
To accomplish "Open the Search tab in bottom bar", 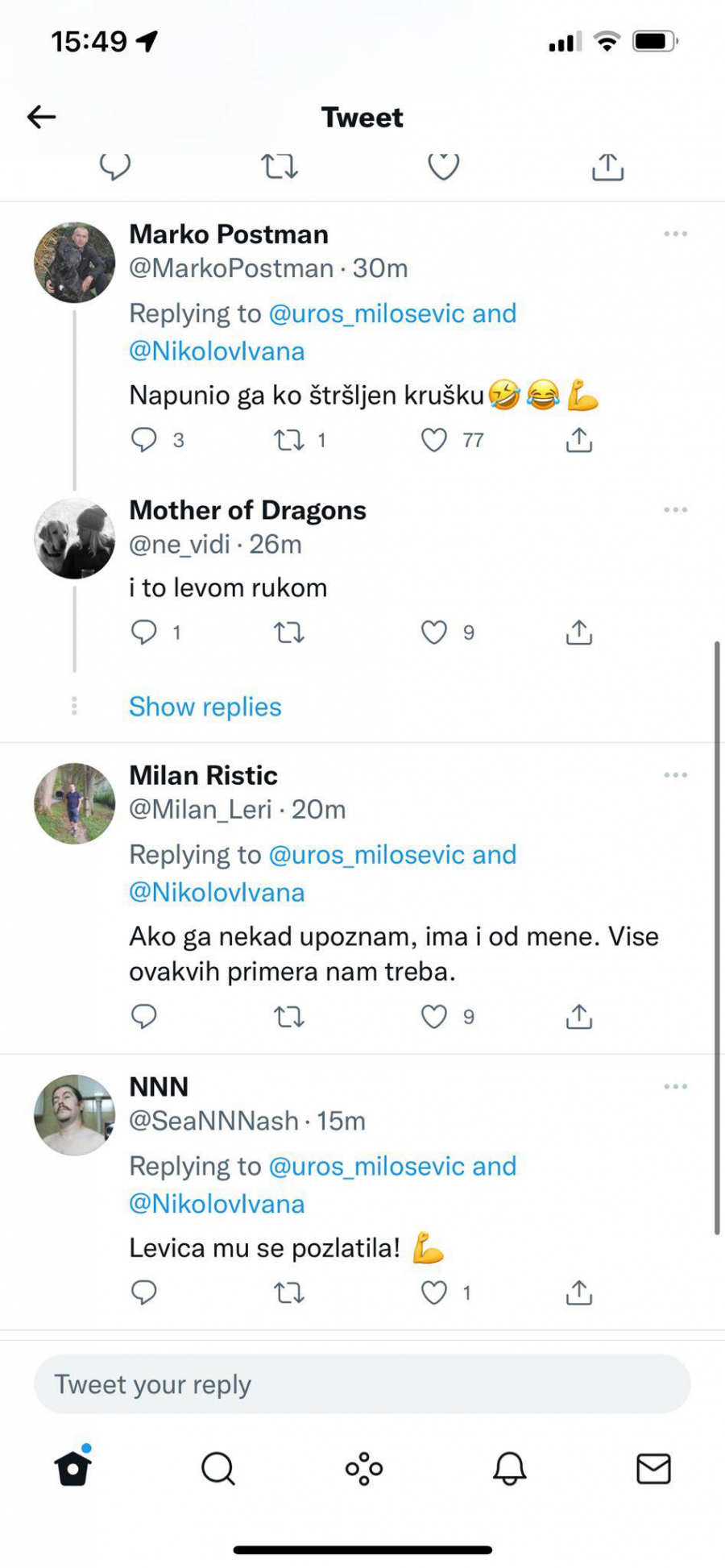I will coord(217,1469).
